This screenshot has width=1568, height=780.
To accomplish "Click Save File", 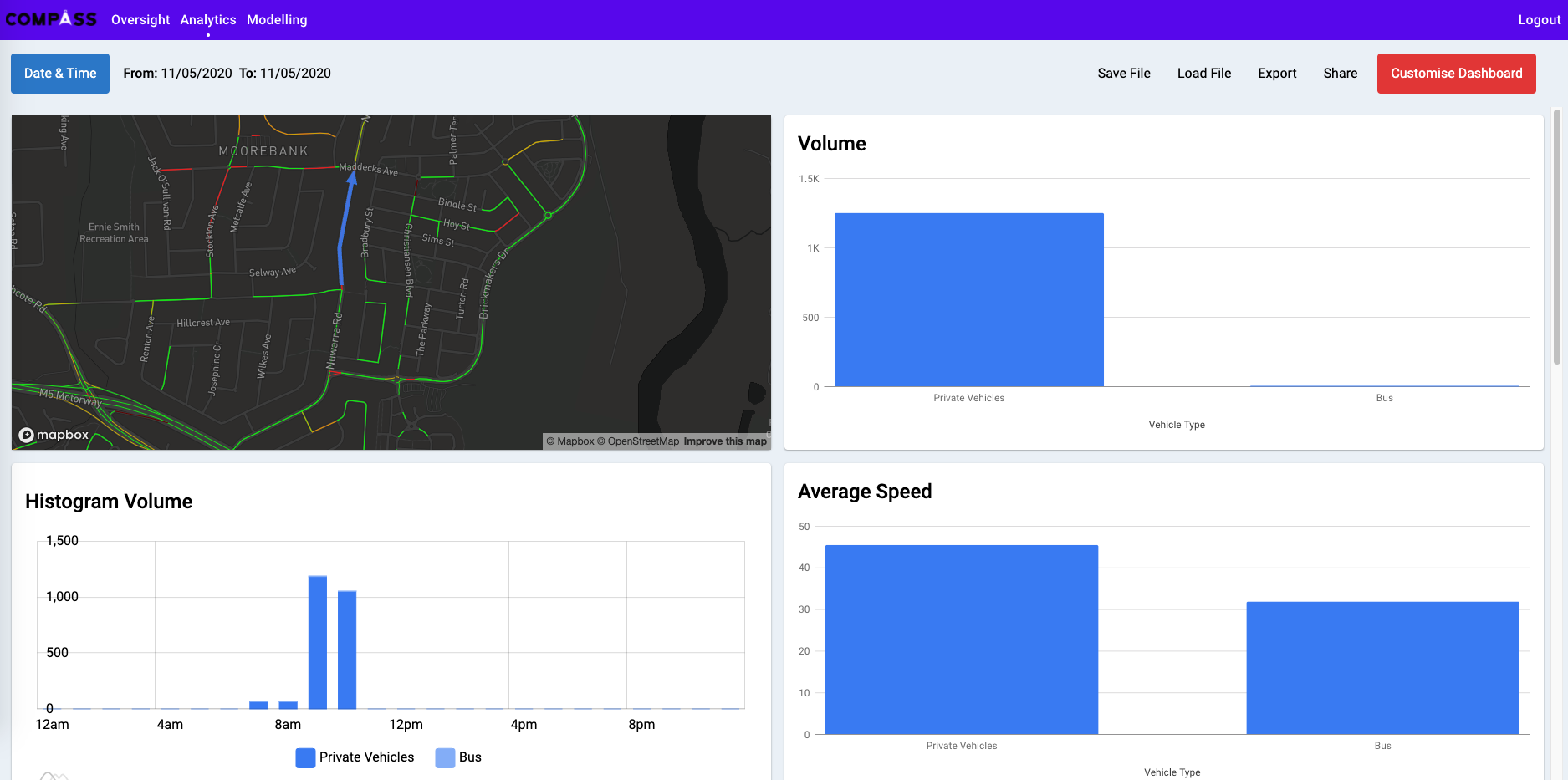I will tap(1124, 74).
